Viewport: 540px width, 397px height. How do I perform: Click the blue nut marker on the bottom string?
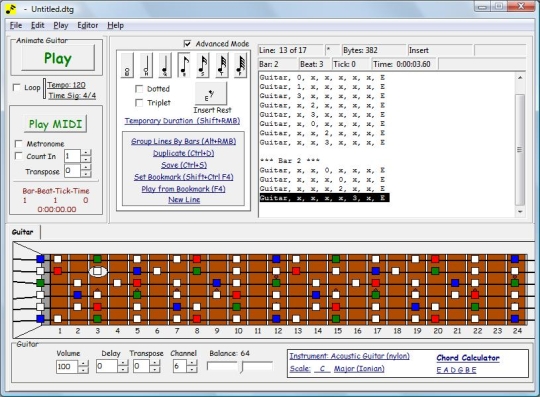pyautogui.click(x=40, y=319)
